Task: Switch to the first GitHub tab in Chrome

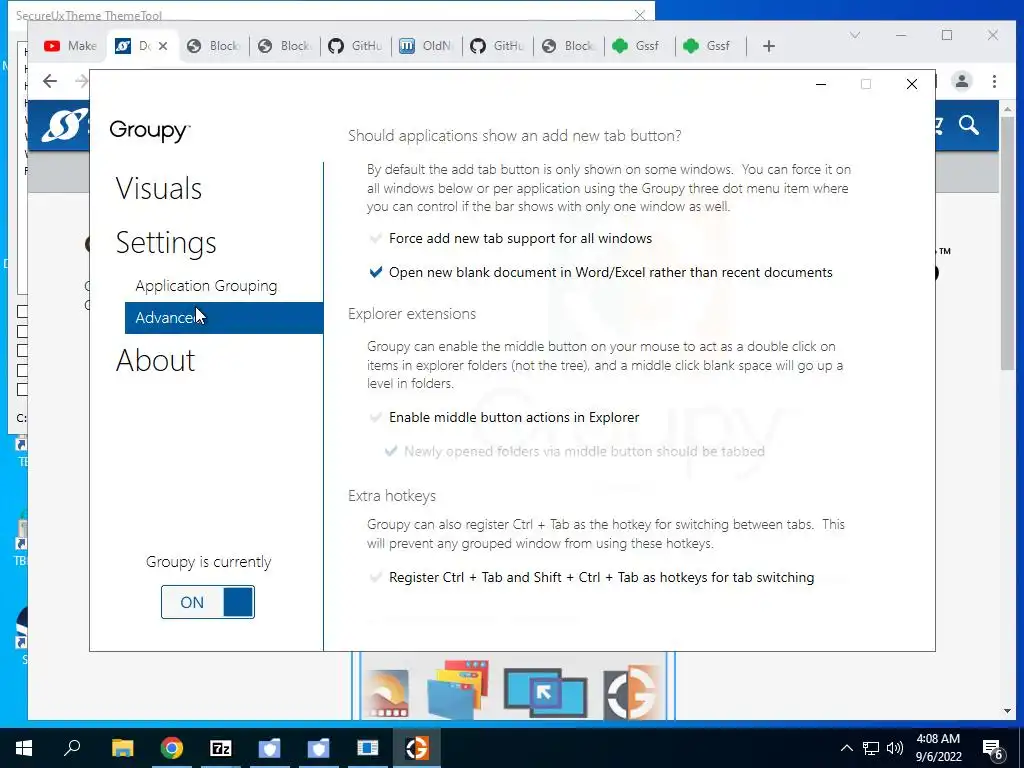Action: point(356,46)
